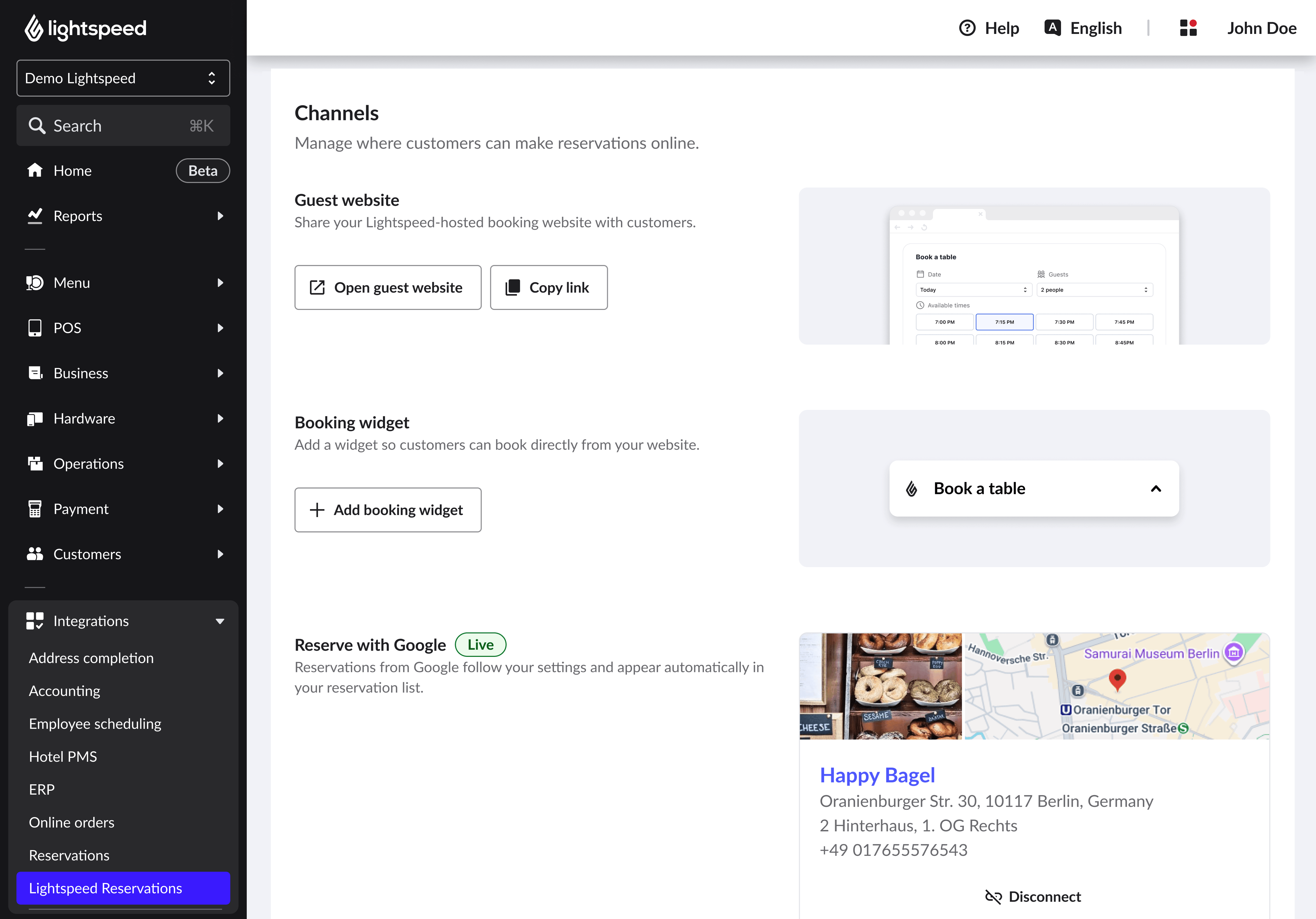Click phone number +49 017655576543
This screenshot has height=919, width=1316.
[894, 850]
